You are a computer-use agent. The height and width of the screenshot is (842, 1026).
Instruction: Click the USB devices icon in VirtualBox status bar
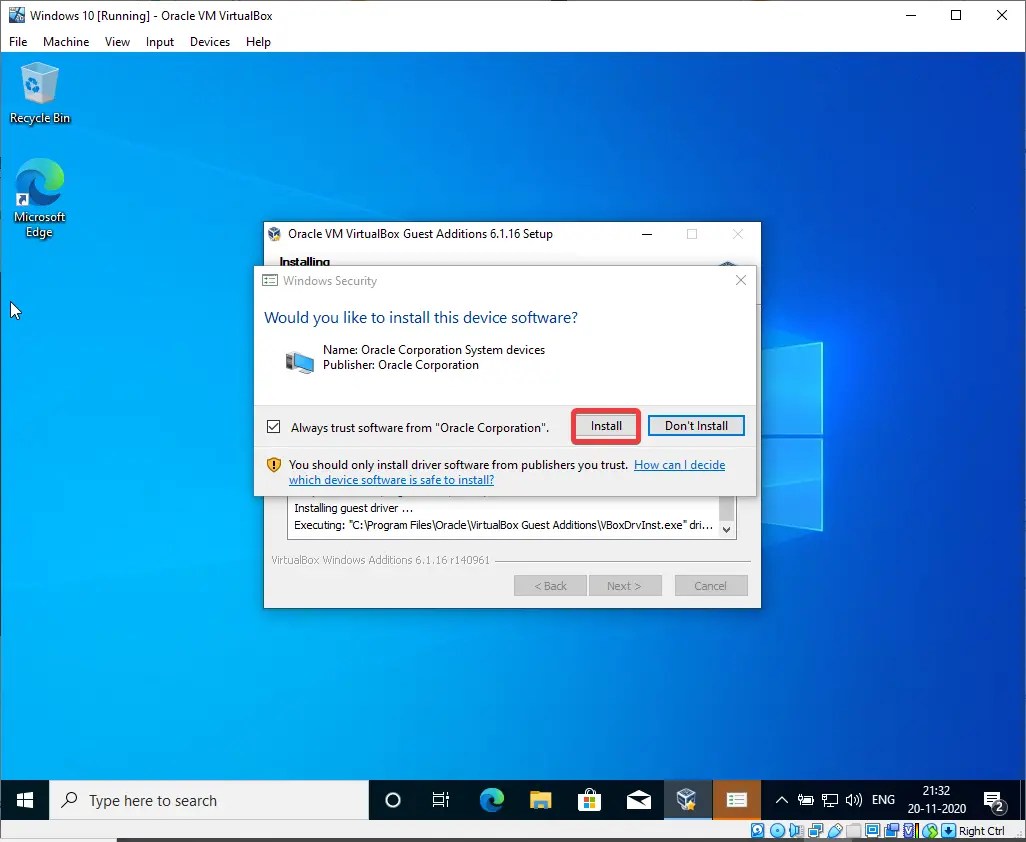tap(835, 830)
